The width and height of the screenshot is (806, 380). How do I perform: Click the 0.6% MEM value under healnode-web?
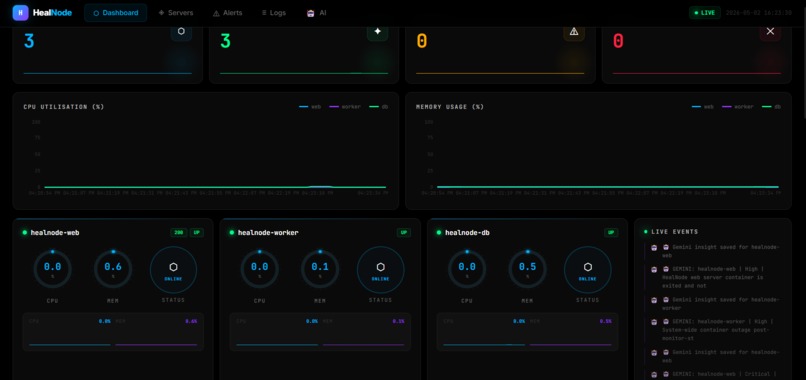coord(191,321)
